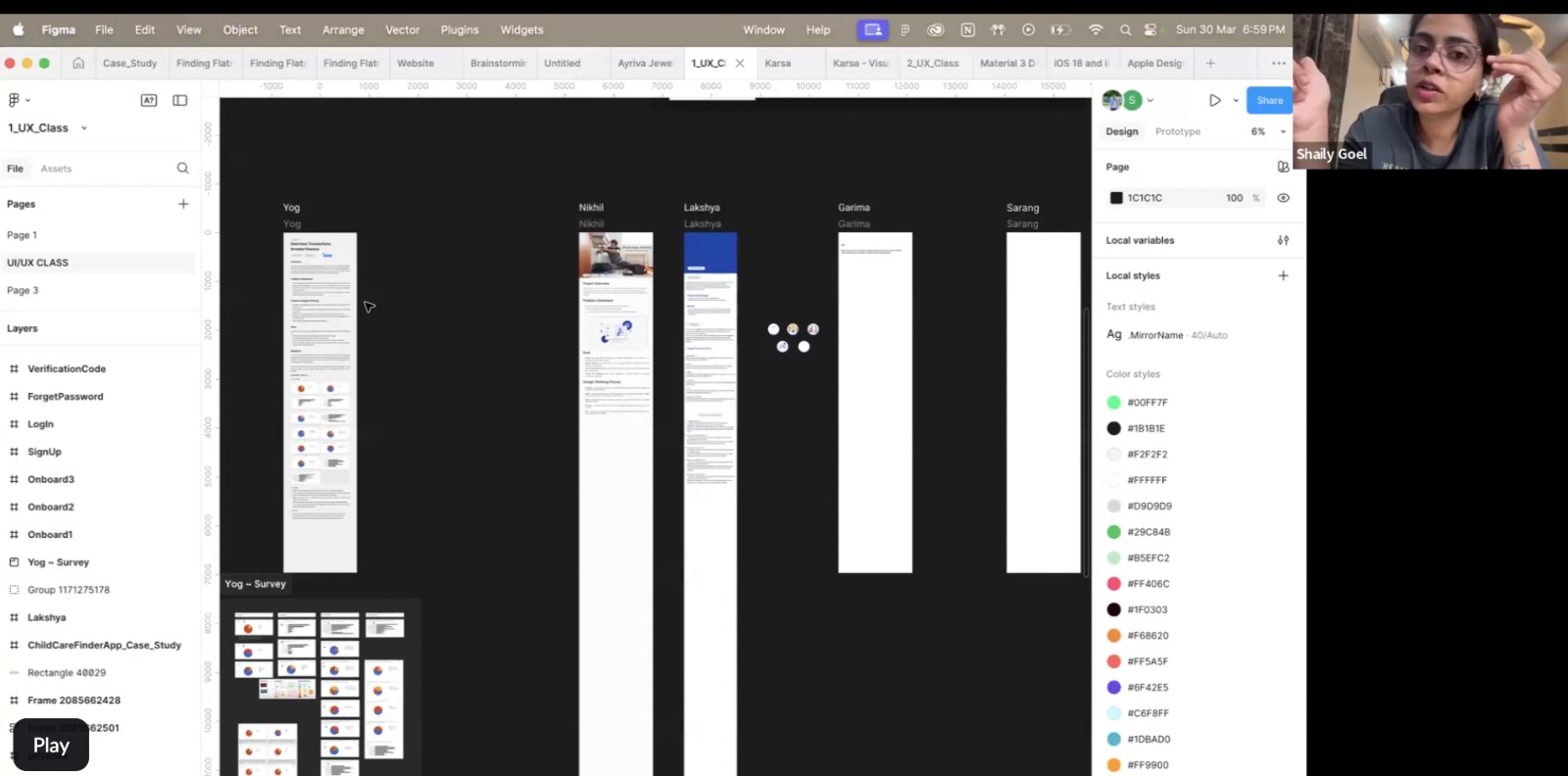Open the 6% zoom level dropdown
The width and height of the screenshot is (1568, 776).
(x=1267, y=131)
